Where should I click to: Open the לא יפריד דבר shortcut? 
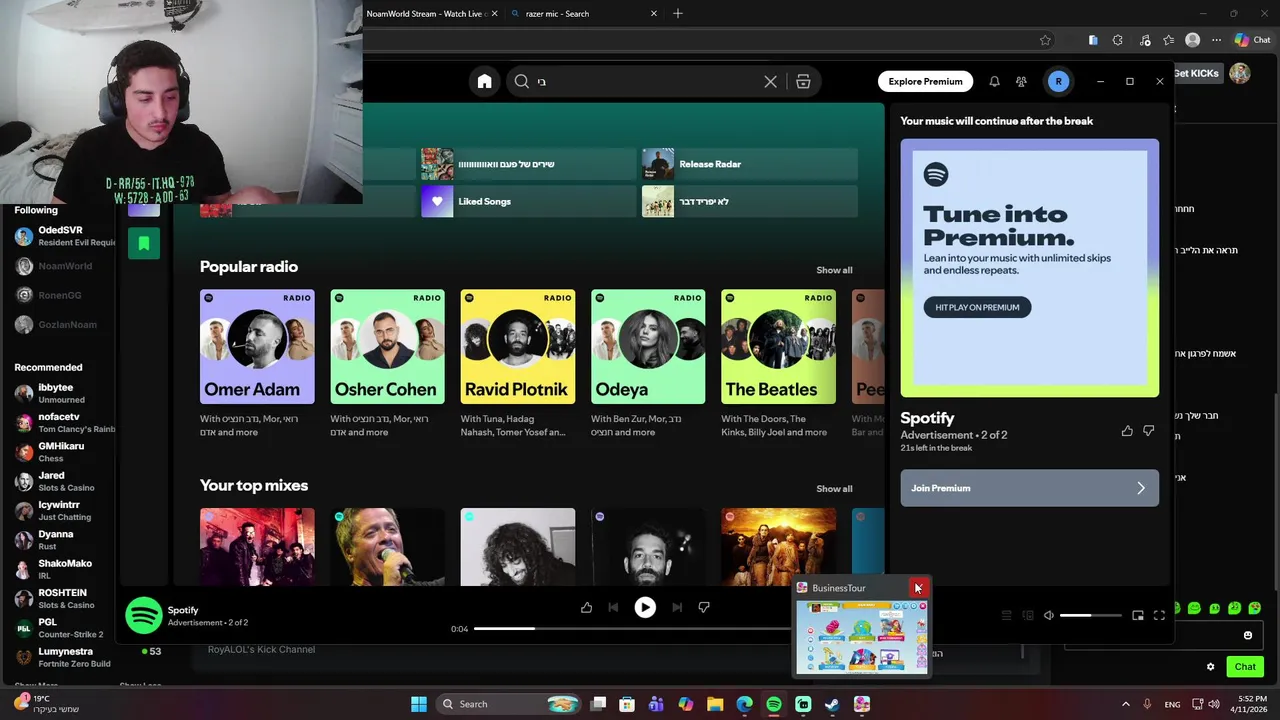point(749,201)
